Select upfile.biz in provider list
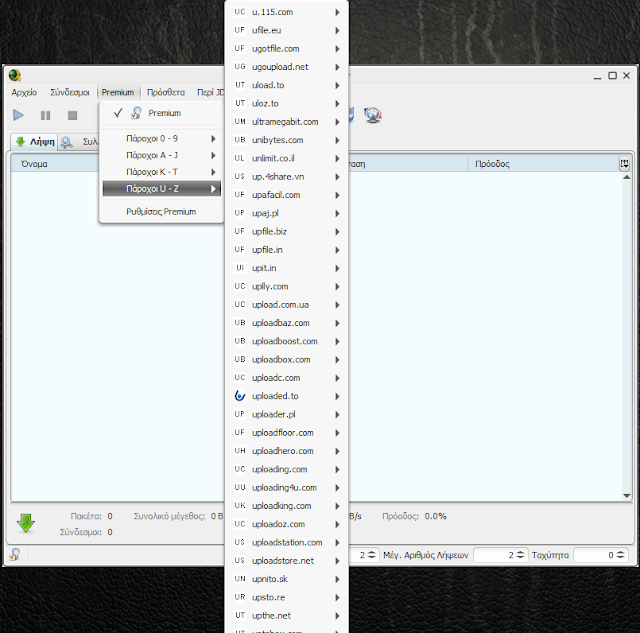Screen dimensions: 640x633 pyautogui.click(x=287, y=232)
